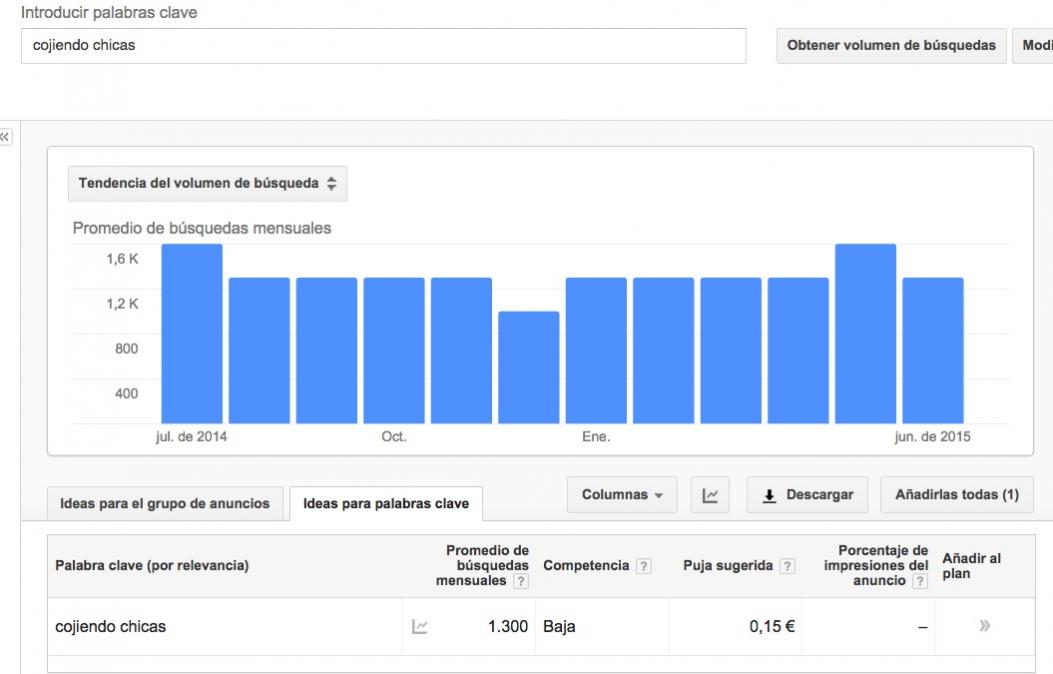Select the jul. de 2014 bar in chart

[192, 333]
